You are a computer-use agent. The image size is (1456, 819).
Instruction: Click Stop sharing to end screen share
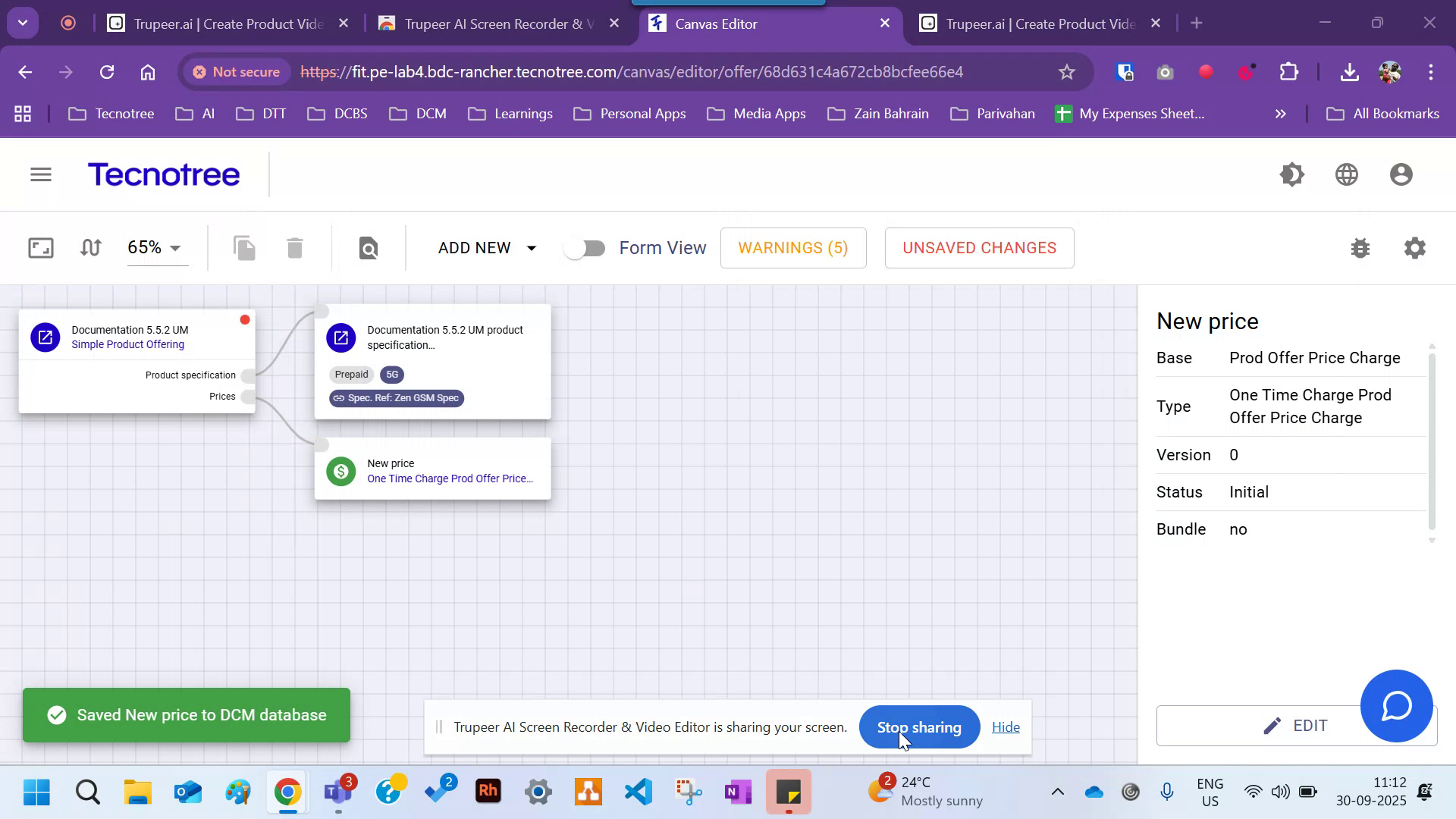pyautogui.click(x=919, y=726)
